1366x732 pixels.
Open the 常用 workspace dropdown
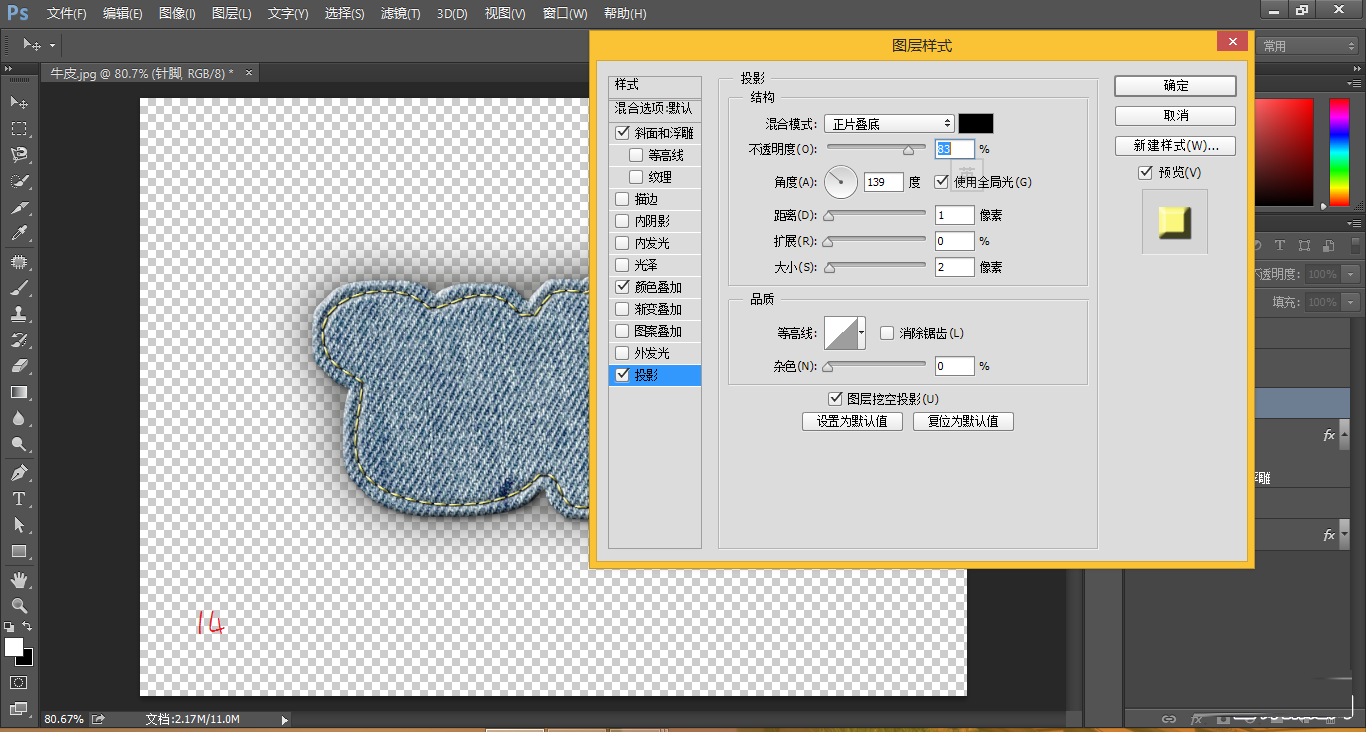(x=1307, y=45)
